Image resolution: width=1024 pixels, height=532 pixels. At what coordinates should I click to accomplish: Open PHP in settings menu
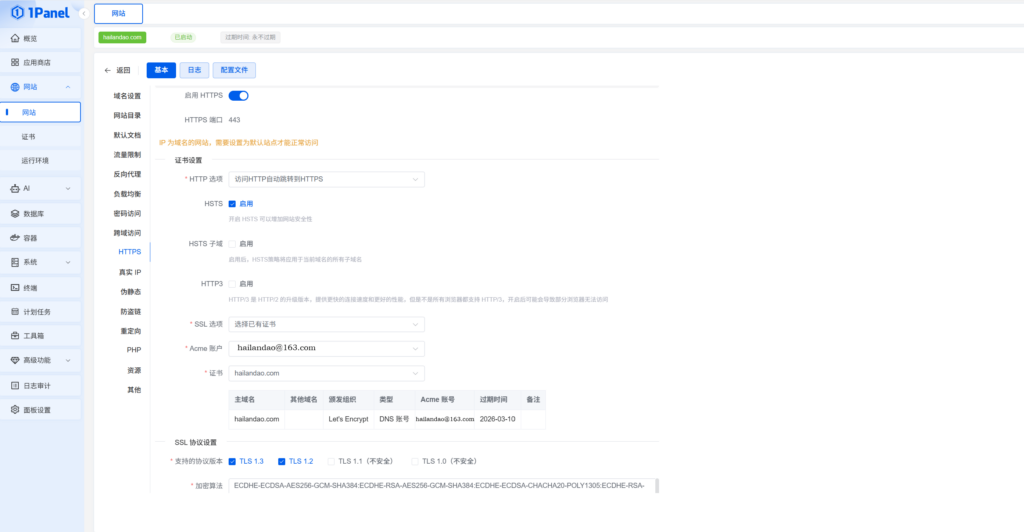pos(134,350)
